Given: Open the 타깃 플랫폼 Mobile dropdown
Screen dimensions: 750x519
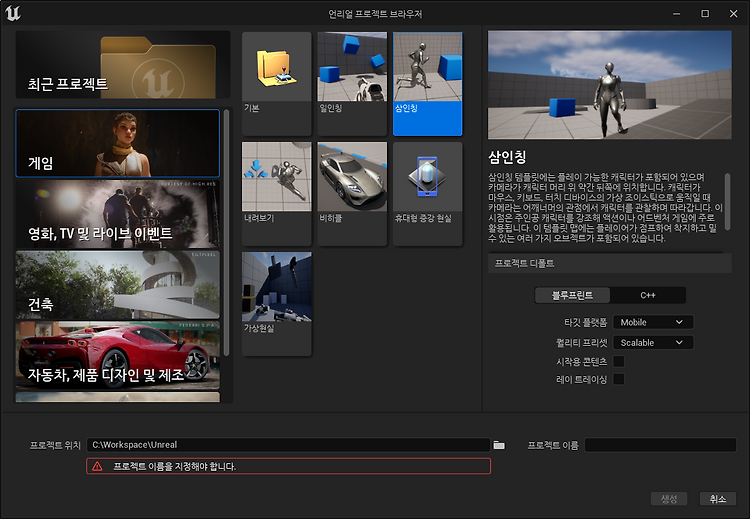Looking at the screenshot, I should pos(653,322).
